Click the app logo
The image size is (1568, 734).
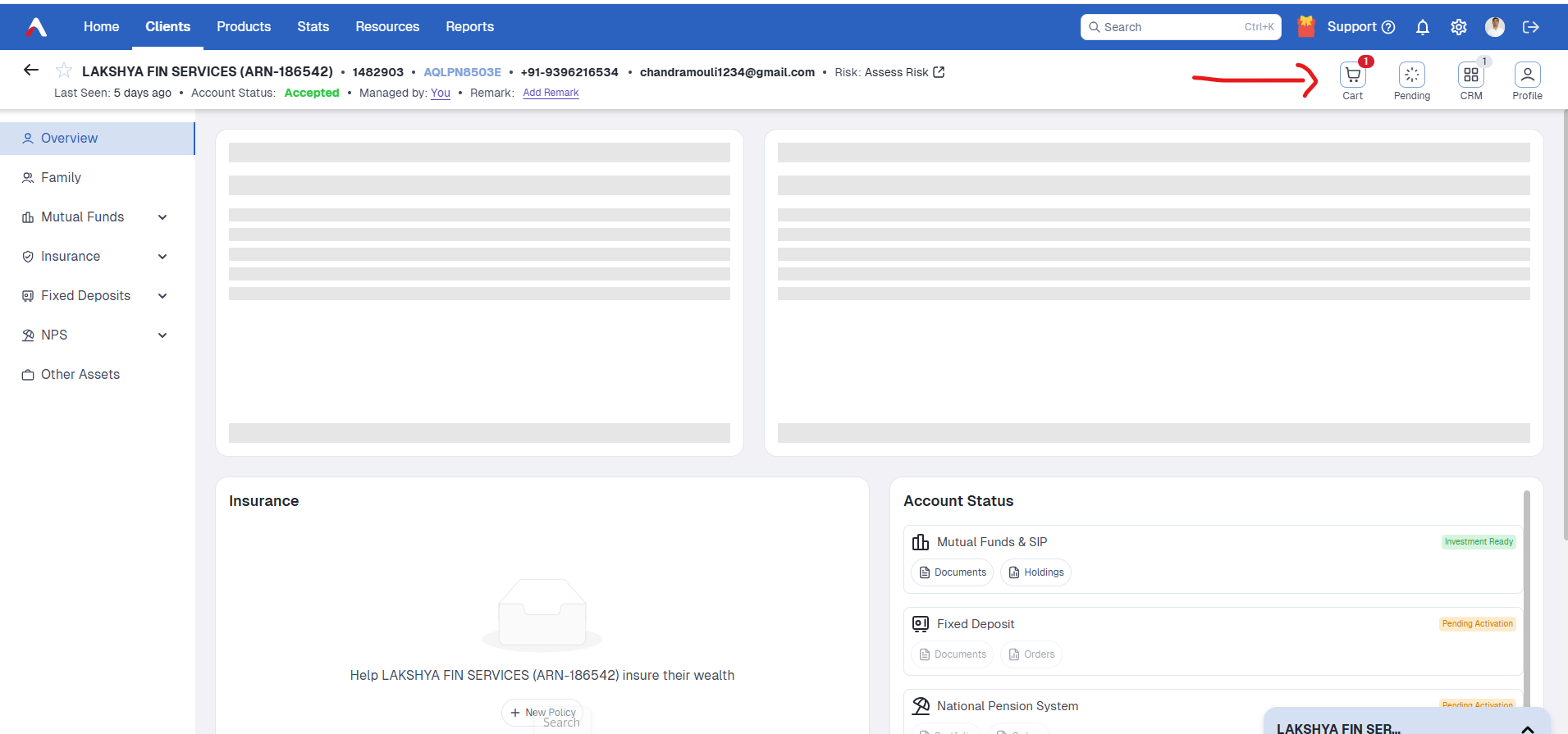36,27
